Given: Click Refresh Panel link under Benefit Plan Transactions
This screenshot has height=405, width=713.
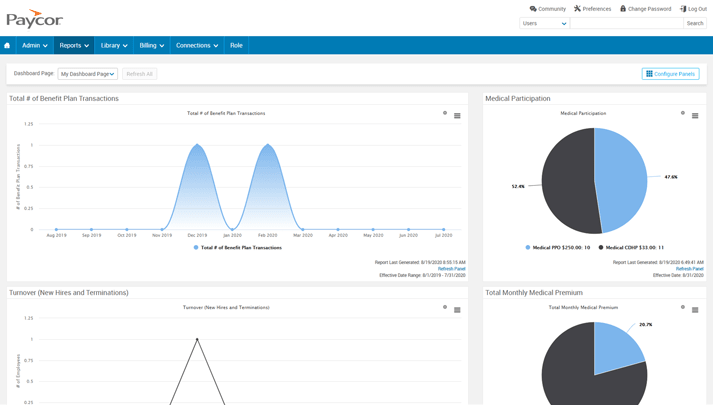Looking at the screenshot, I should (452, 269).
